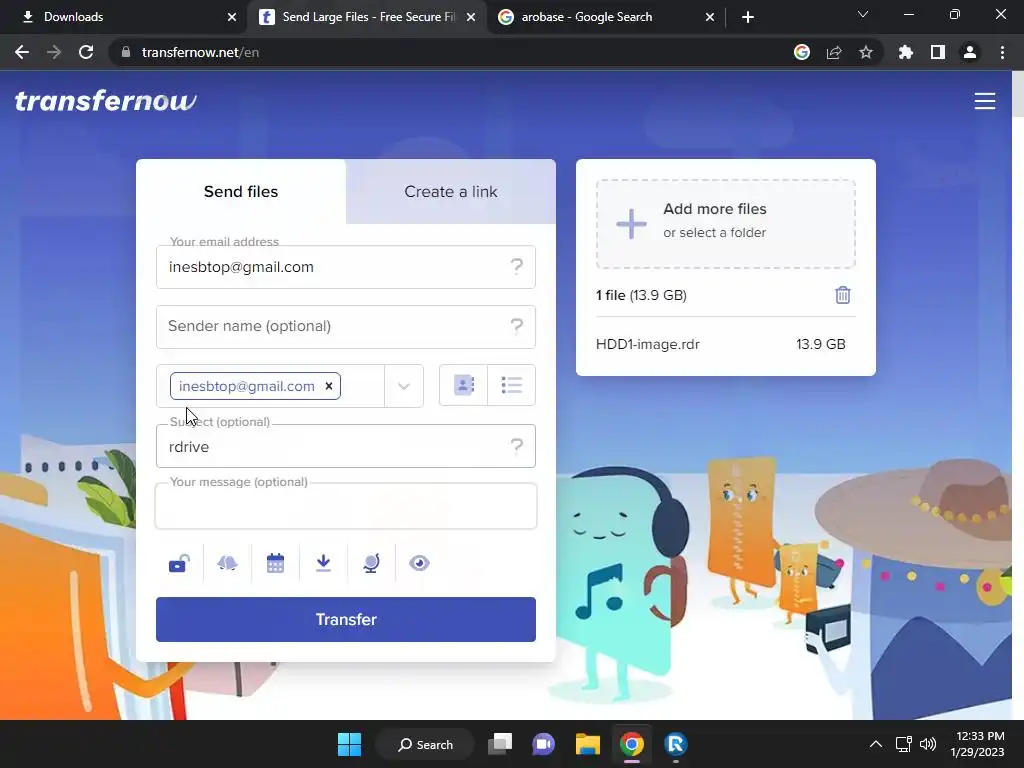The image size is (1024, 768).
Task: Toggle the notification bell option
Action: pos(227,563)
